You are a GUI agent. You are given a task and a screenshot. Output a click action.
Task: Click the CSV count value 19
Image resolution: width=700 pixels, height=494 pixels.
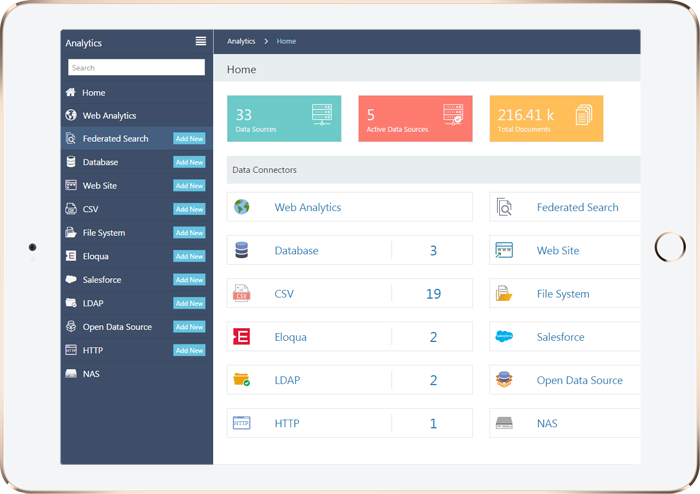point(433,294)
